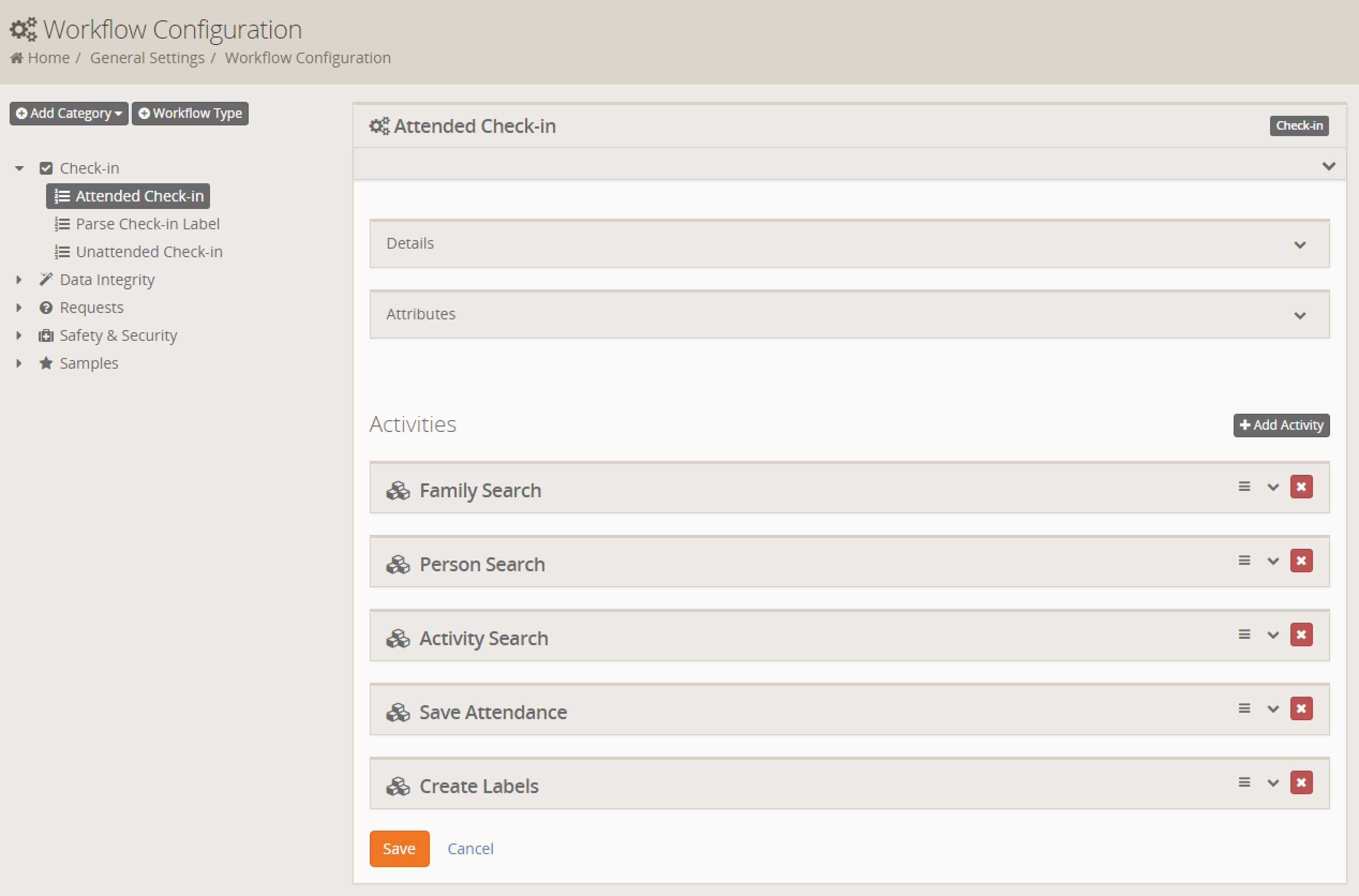Click the Add Activity button
Image resolution: width=1359 pixels, height=896 pixels.
(1281, 425)
